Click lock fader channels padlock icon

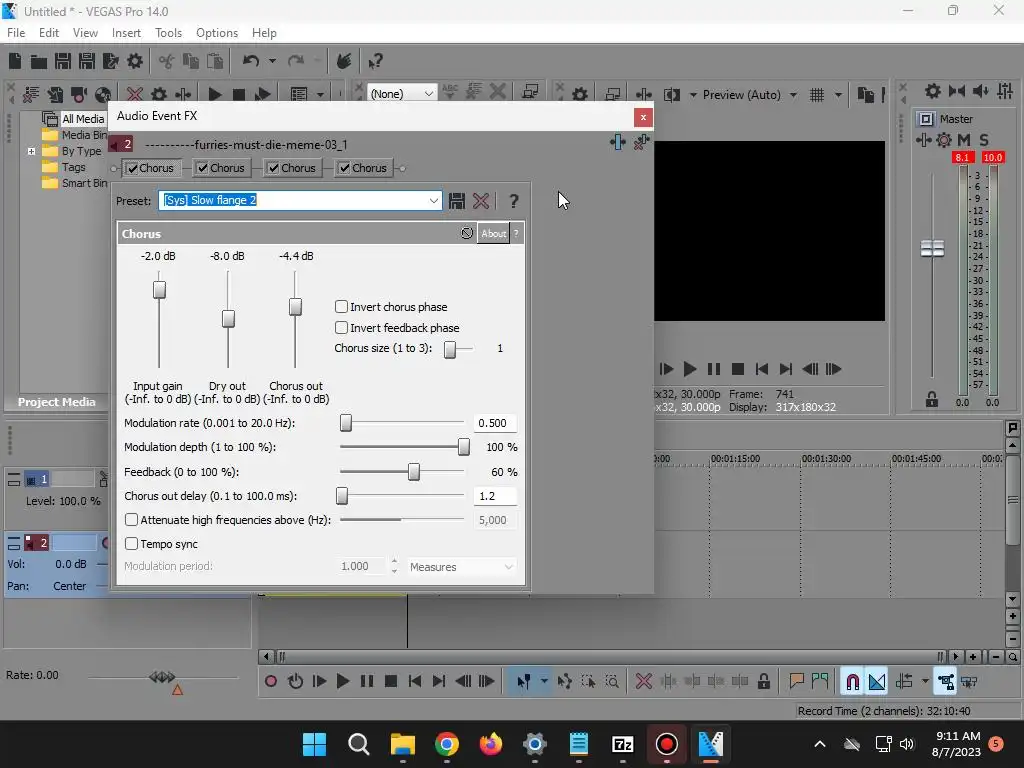point(932,399)
